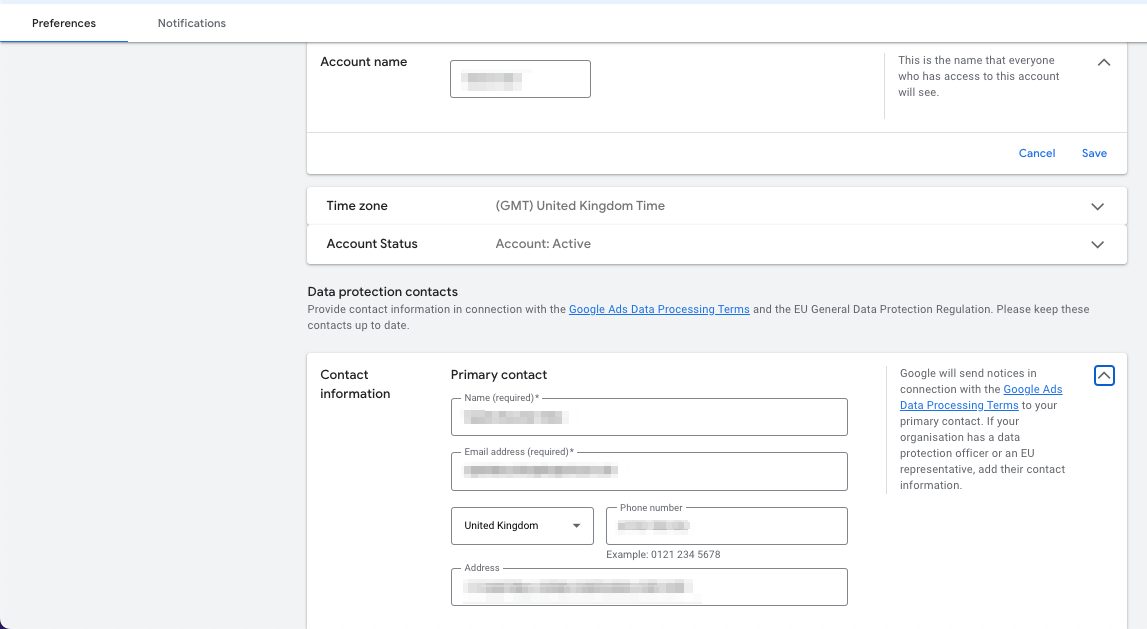Click the Phone number field
1147x629 pixels.
[726, 526]
